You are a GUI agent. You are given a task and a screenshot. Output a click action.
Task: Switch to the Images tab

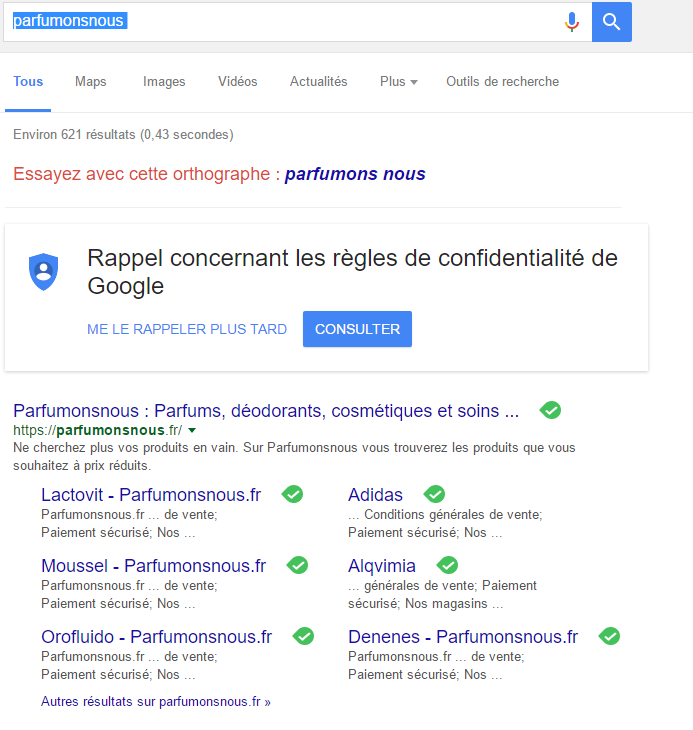click(164, 81)
